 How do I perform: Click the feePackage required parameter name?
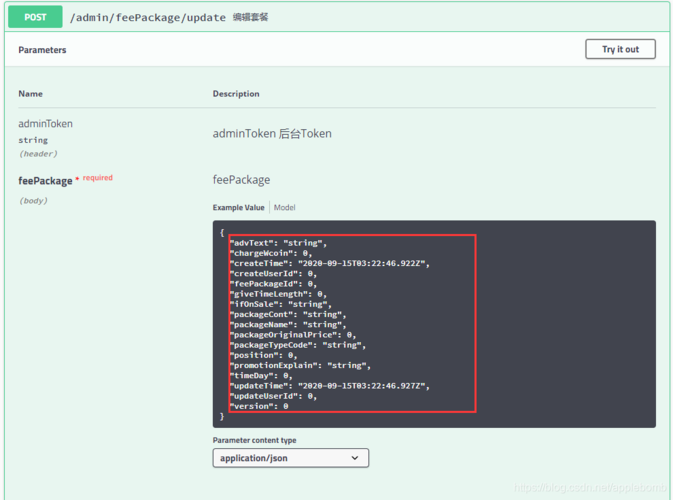coord(45,181)
